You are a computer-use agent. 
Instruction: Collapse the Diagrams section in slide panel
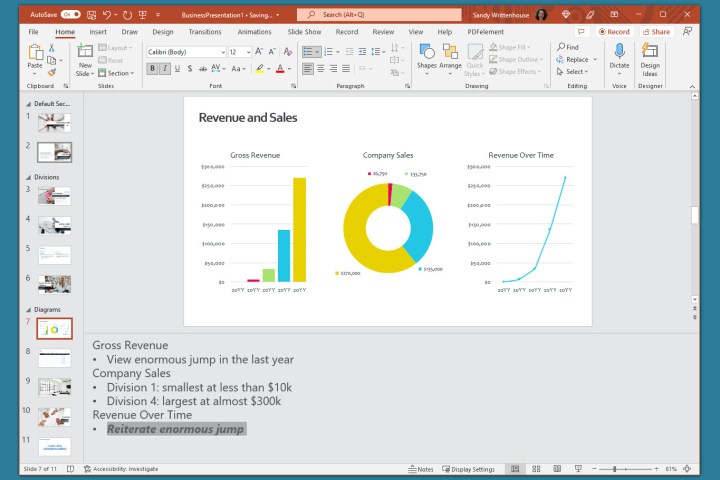pos(28,310)
